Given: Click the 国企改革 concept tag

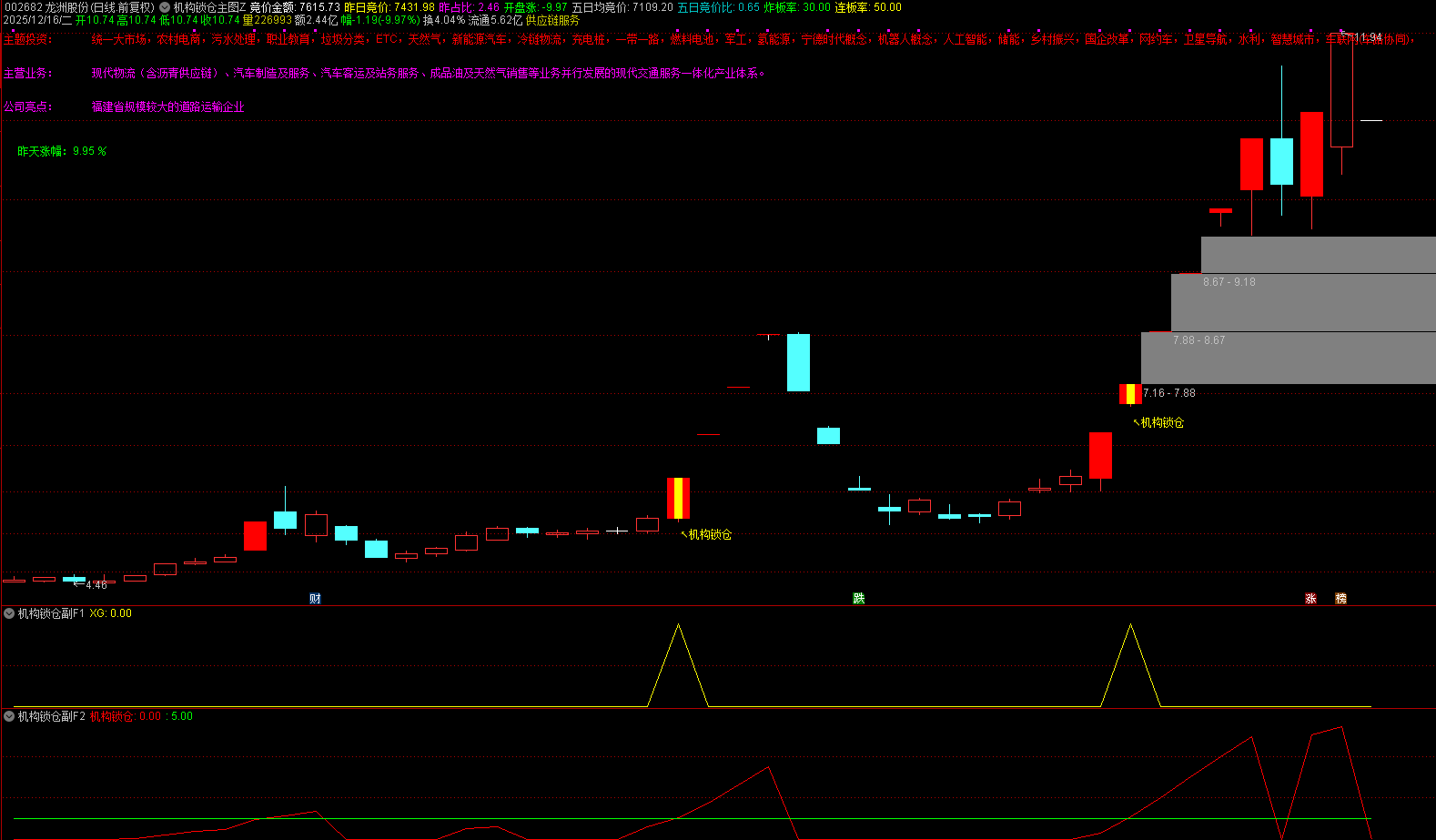Looking at the screenshot, I should point(1107,40).
